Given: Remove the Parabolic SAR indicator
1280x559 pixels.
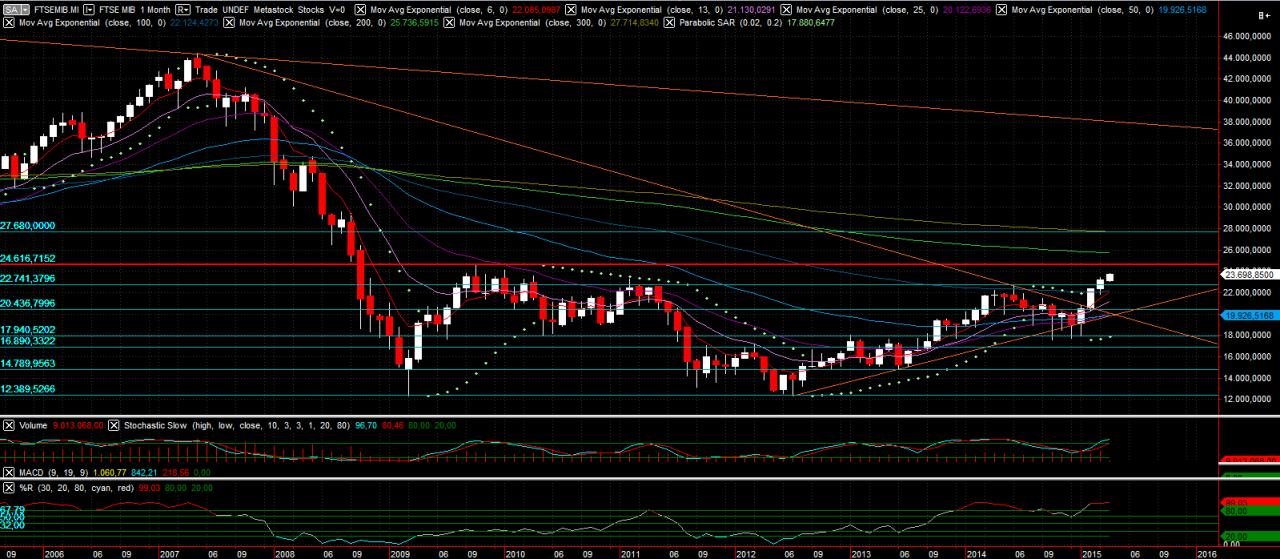Looking at the screenshot, I should pos(669,22).
